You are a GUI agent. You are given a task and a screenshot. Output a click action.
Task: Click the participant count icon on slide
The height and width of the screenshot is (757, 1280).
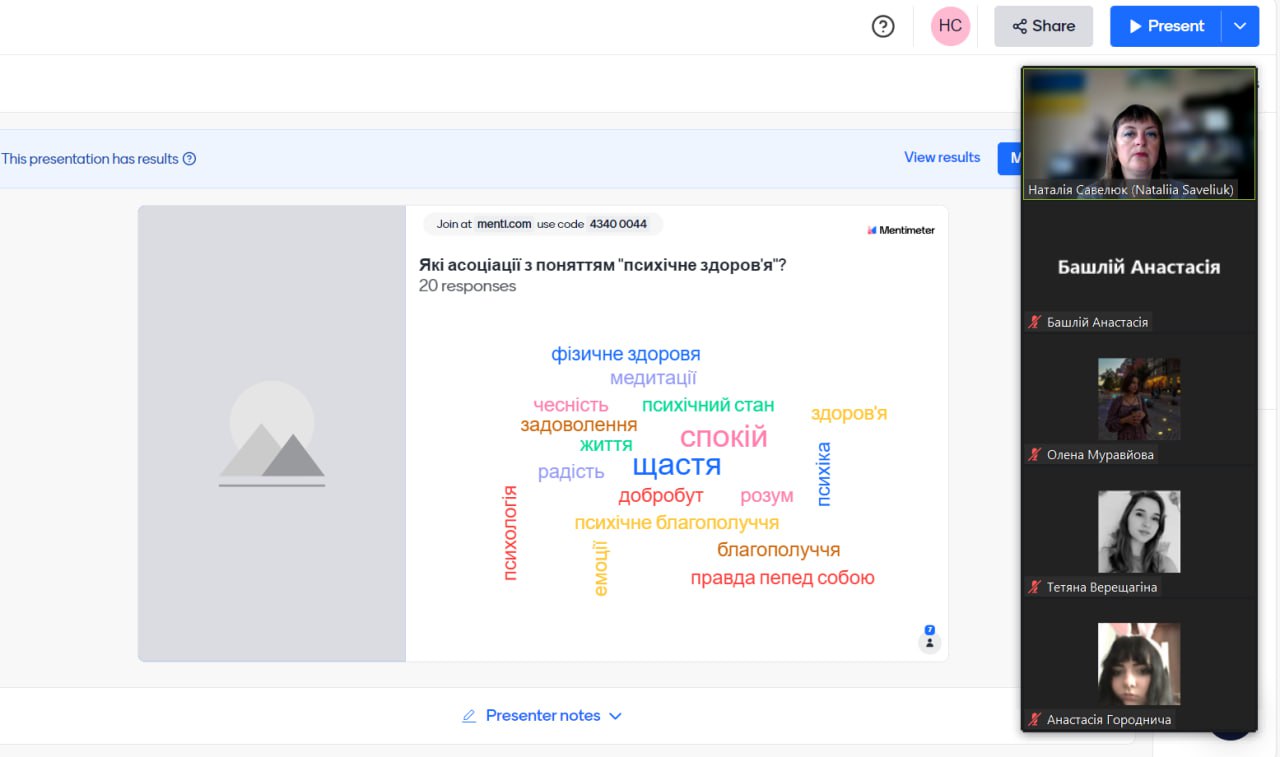(x=929, y=639)
